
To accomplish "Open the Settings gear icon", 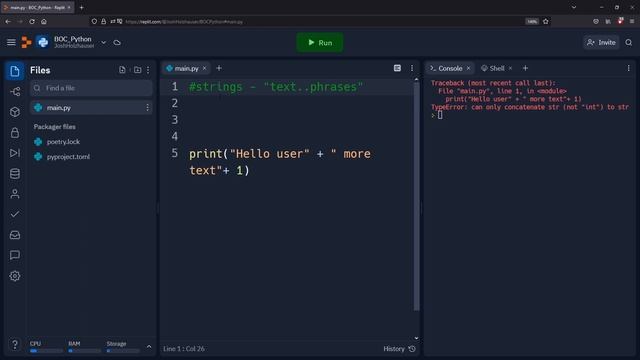I will (x=15, y=276).
